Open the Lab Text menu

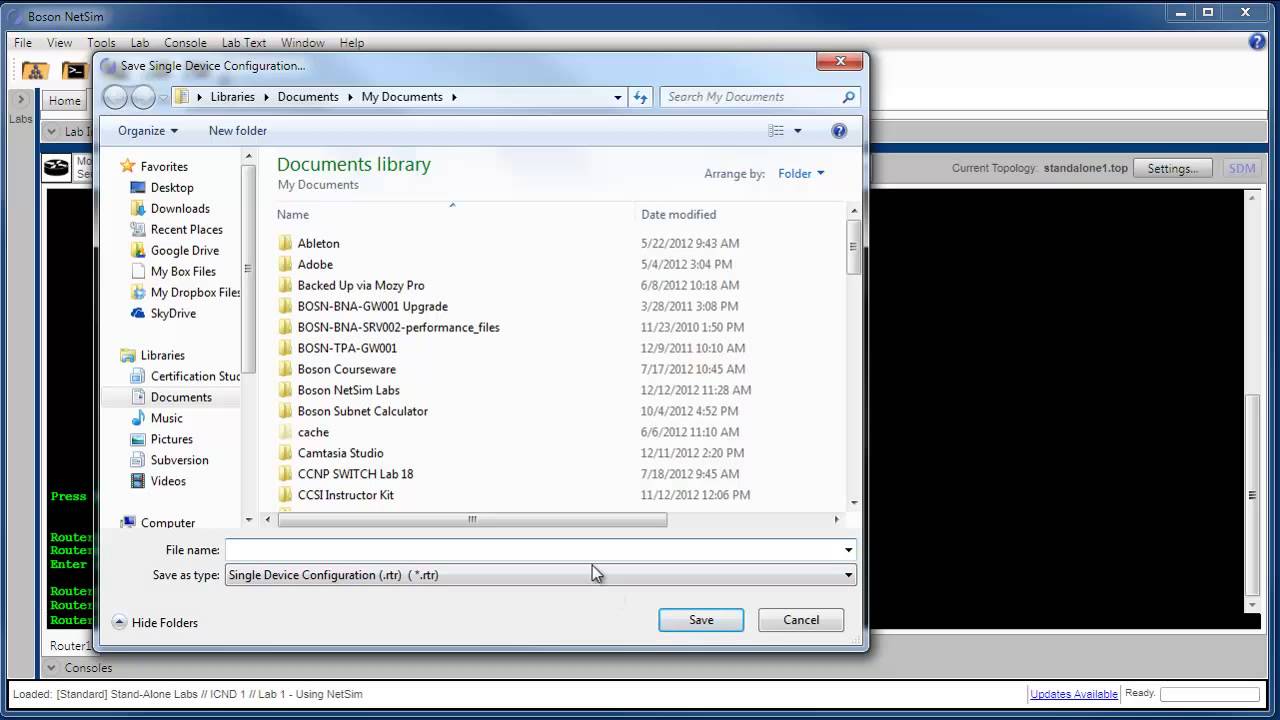click(244, 43)
